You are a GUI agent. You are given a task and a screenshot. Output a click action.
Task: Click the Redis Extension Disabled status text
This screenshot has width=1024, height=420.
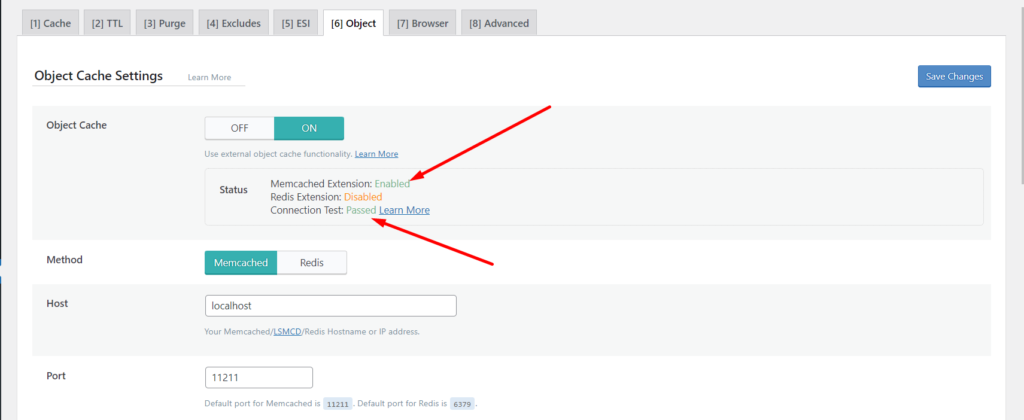pos(362,197)
